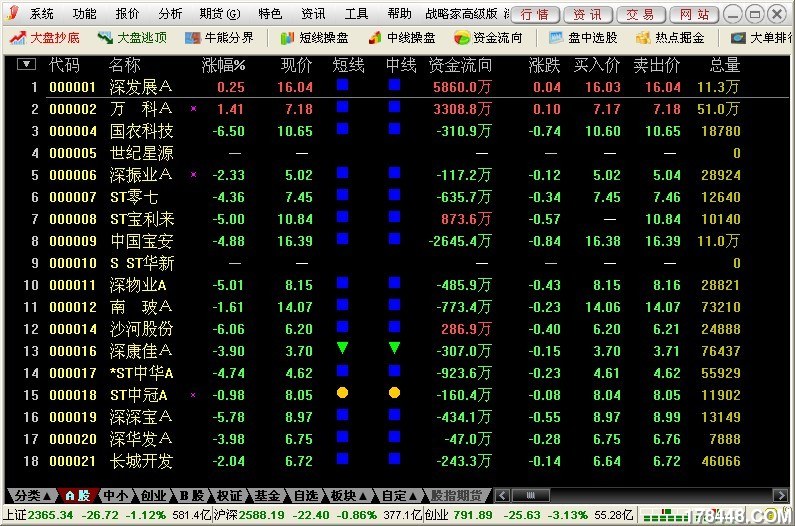Open the 短线操盘 toolbar tool
795x526 pixels.
click(314, 38)
